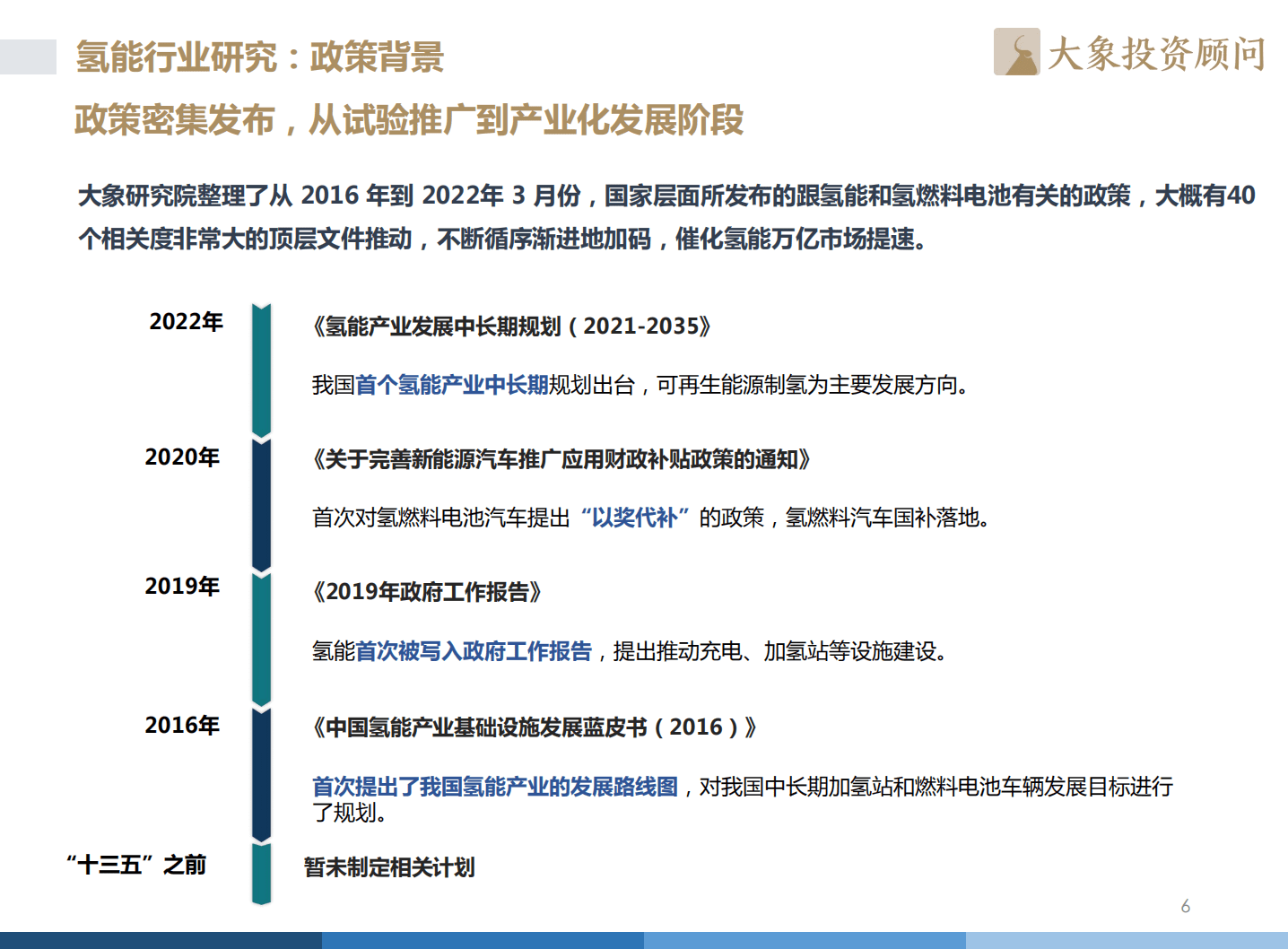Select the “十三五”之前 label
Screen dimensions: 1288x949
coord(137,866)
